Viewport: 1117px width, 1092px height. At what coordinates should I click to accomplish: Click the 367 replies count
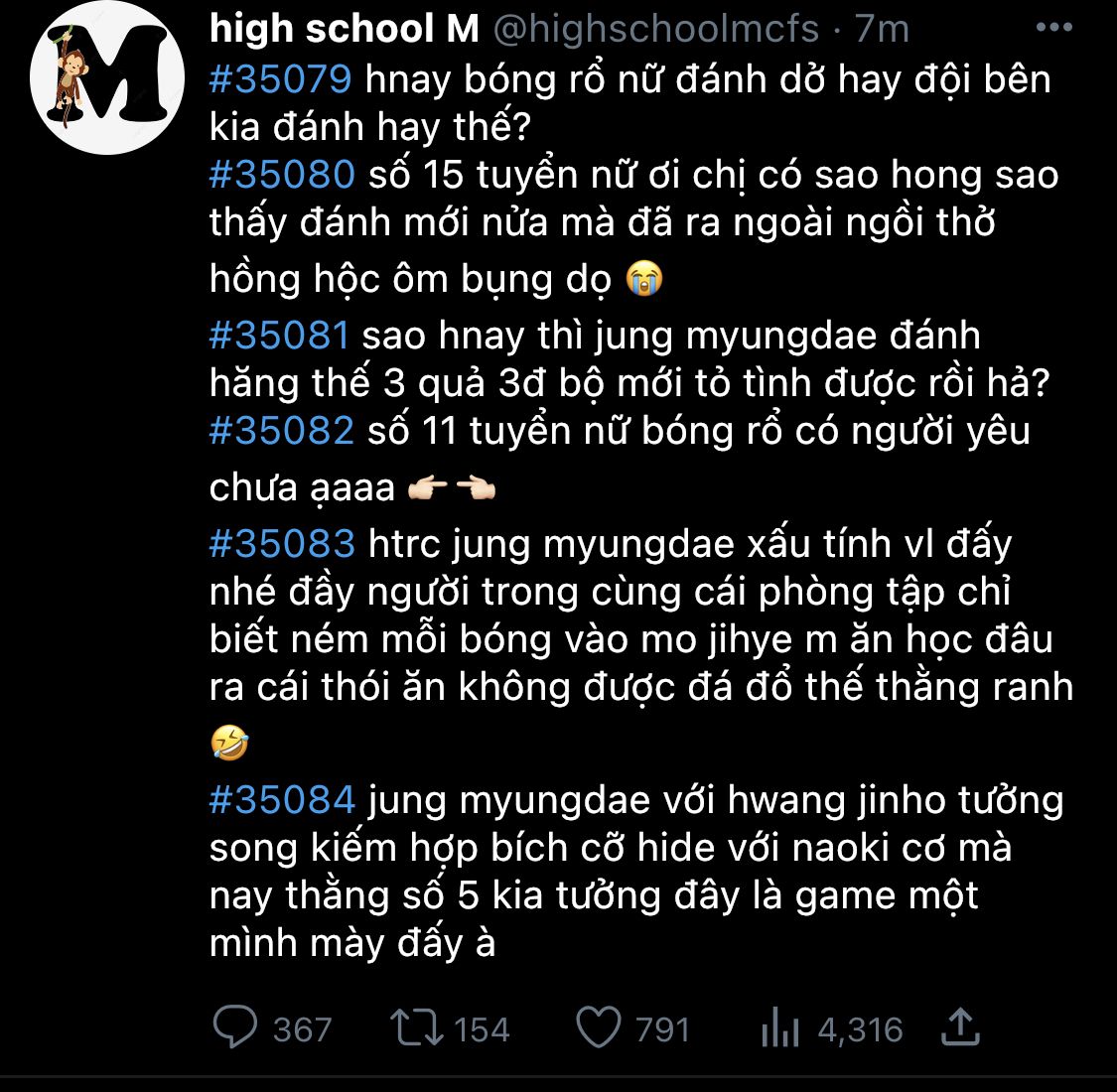[302, 1029]
